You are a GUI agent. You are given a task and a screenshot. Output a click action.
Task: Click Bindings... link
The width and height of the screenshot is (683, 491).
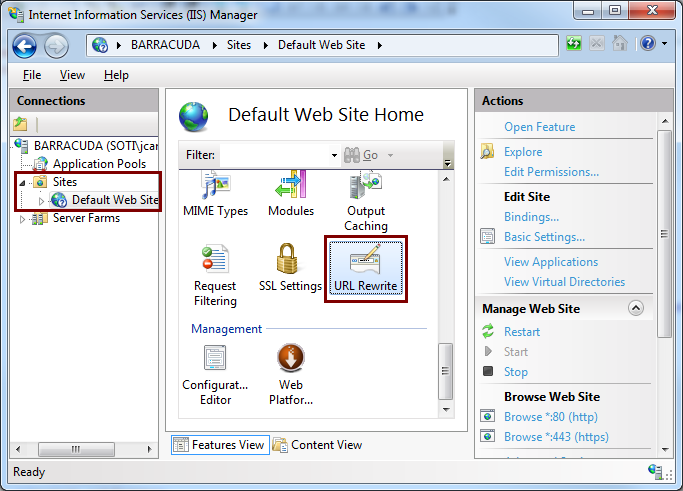click(x=531, y=217)
